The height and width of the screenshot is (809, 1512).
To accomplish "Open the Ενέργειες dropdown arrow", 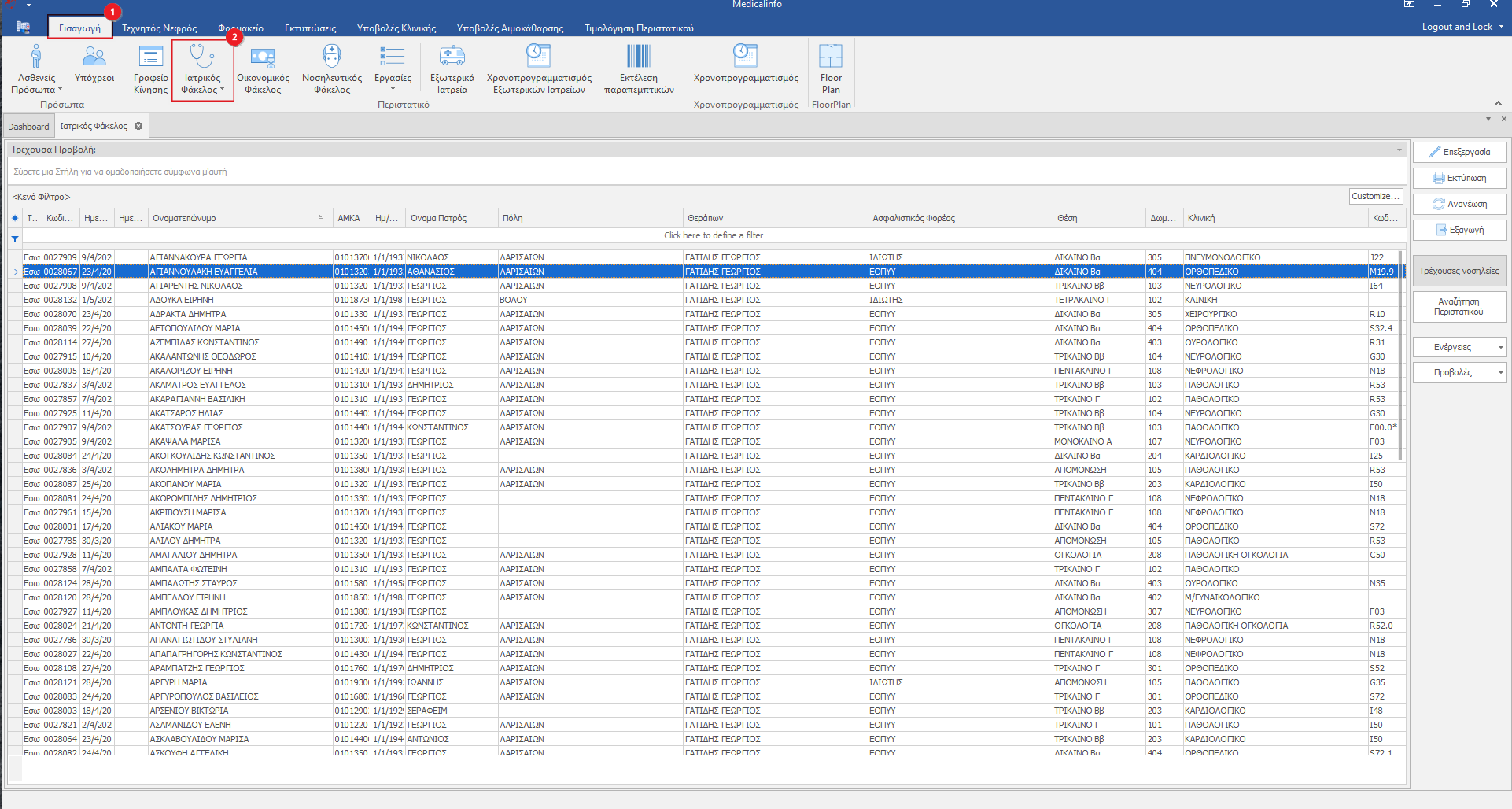I will 1500,347.
